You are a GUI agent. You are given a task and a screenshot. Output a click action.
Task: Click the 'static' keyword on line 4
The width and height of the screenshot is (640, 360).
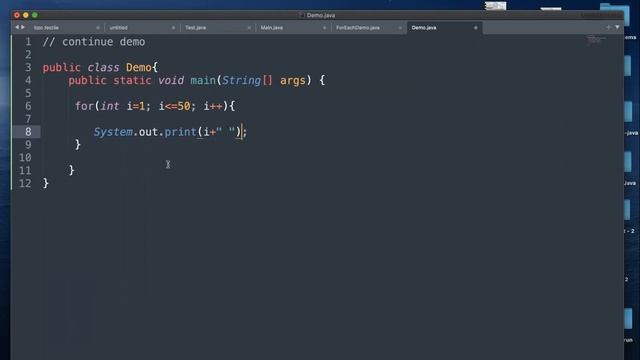[x=132, y=80]
